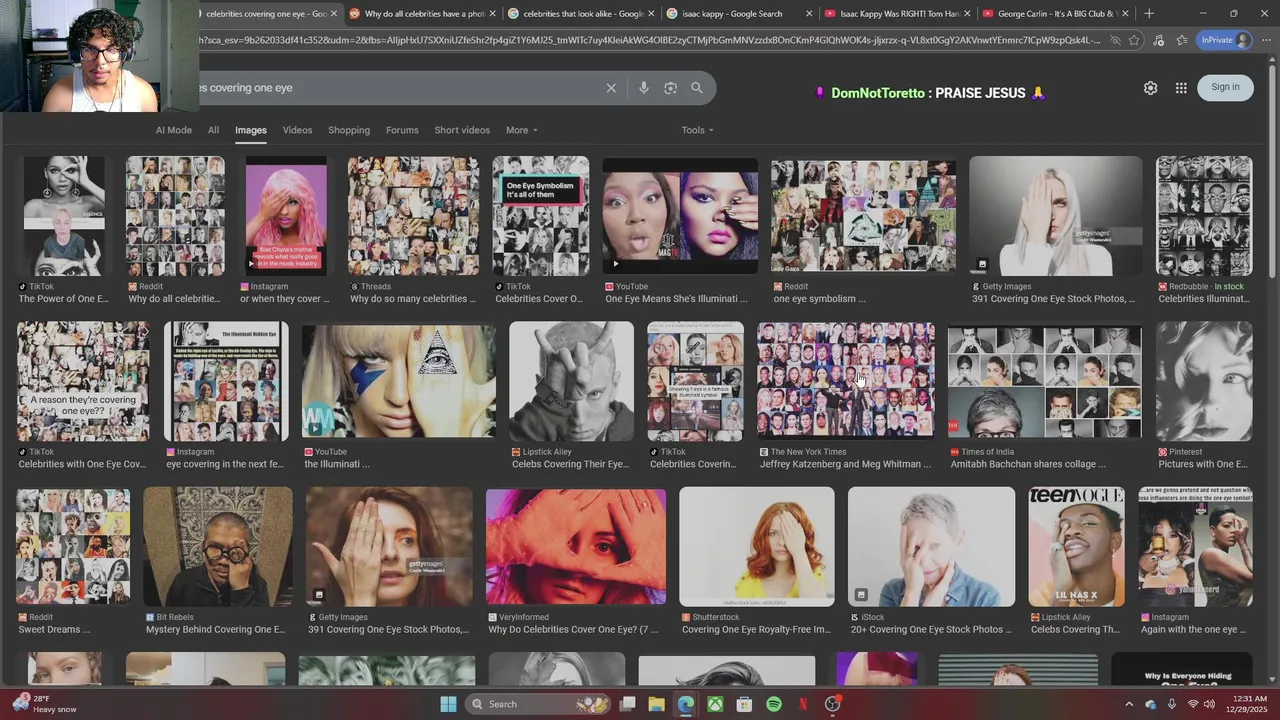Open the Getty Images blonde woman thumbnail
The image size is (1280, 720).
(x=1055, y=216)
